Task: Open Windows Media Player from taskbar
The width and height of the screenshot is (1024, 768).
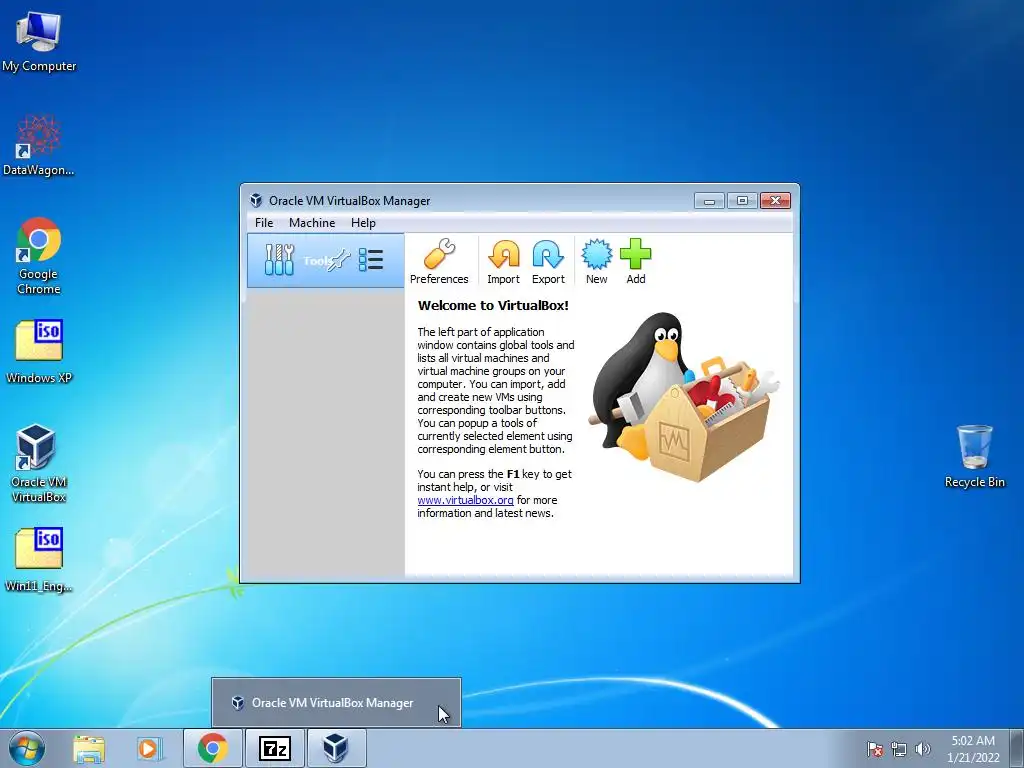Action: (x=150, y=749)
